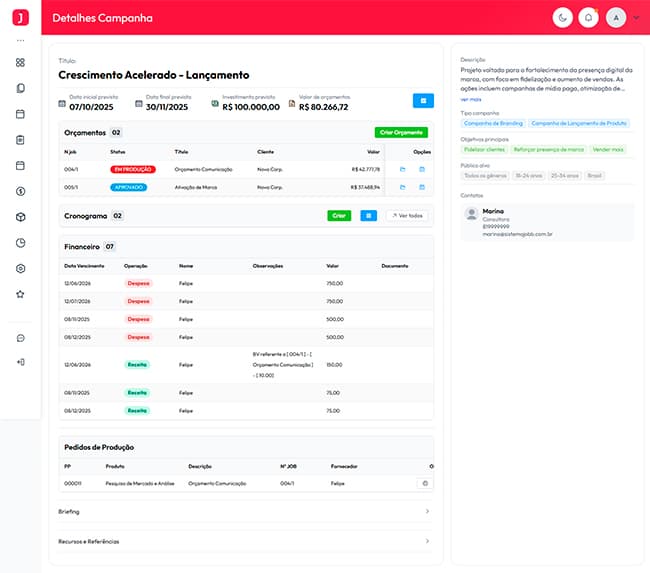Image resolution: width=650 pixels, height=573 pixels.
Task: Click 'ver mais' under description
Action: (471, 100)
